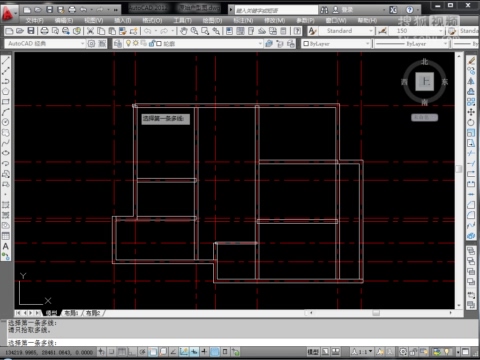The height and width of the screenshot is (360, 480).
Task: Select the Circle draw tool
Action: pyautogui.click(x=6, y=122)
